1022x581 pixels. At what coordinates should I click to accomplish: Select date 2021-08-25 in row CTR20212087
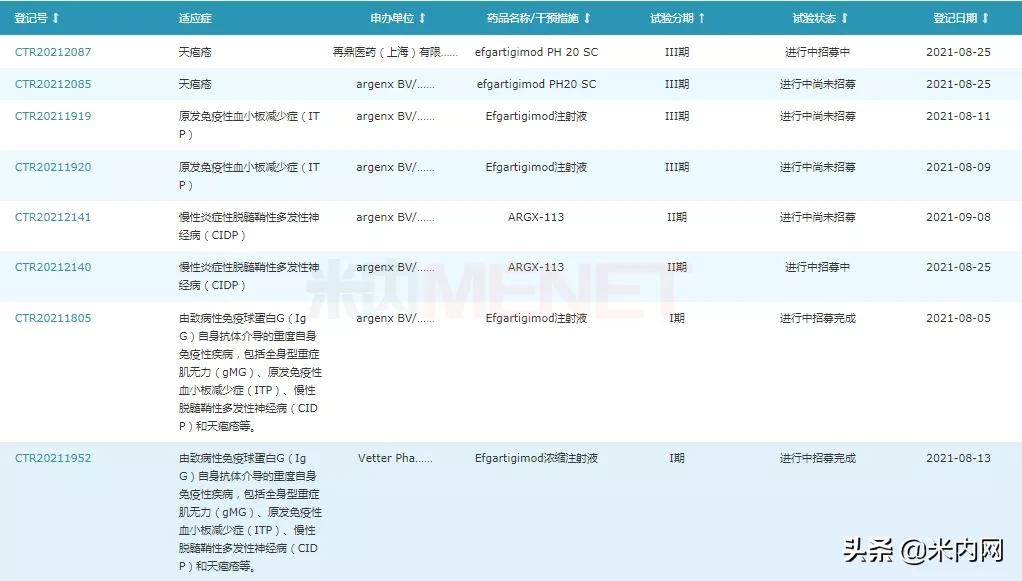[x=958, y=52]
